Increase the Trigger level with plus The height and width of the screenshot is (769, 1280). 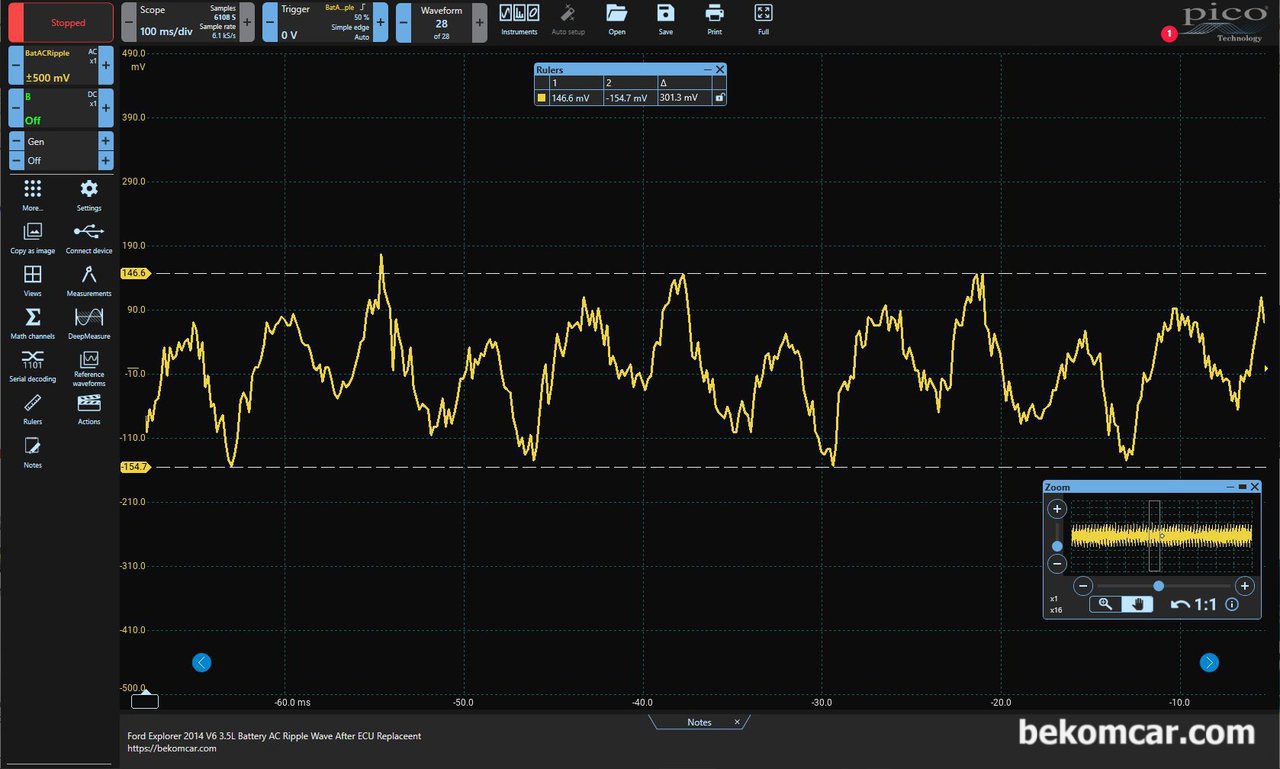(379, 22)
